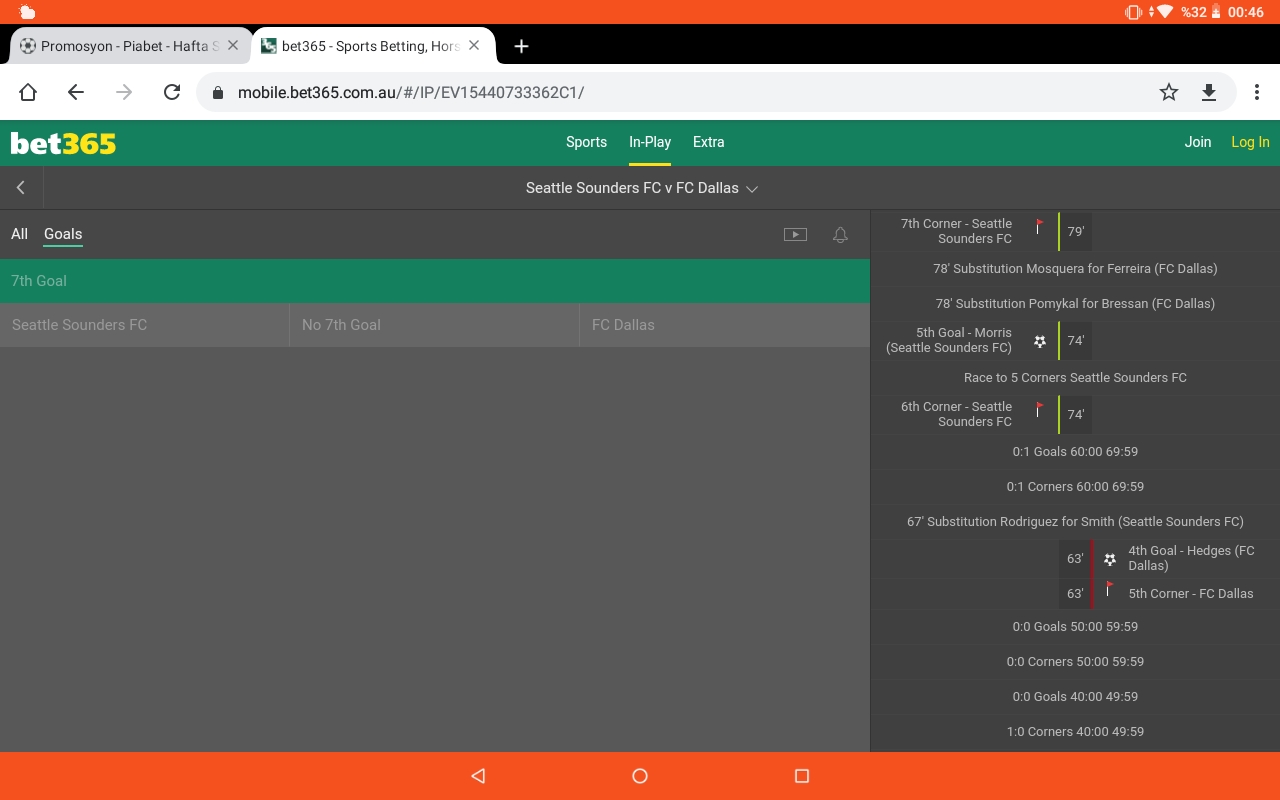This screenshot has height=800, width=1280.
Task: Tap the Android back navigation button
Action: [478, 776]
